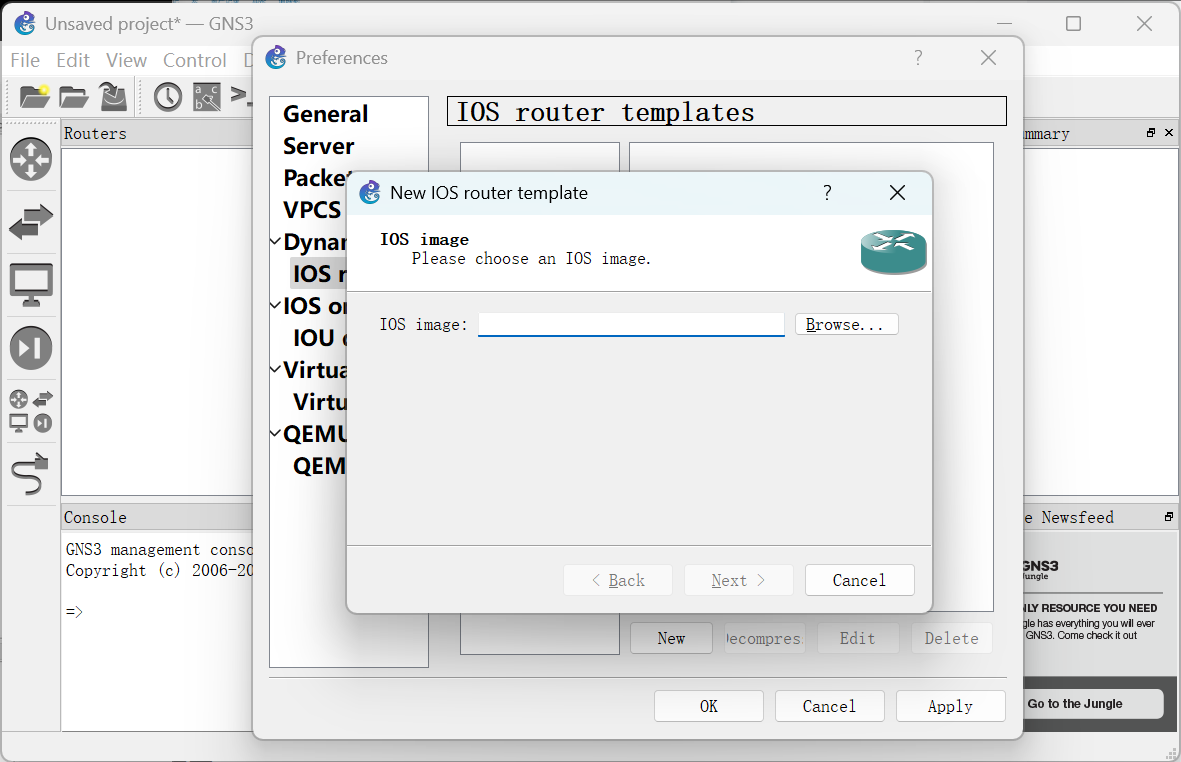
Task: Browse all devices icon
Action: point(31,411)
